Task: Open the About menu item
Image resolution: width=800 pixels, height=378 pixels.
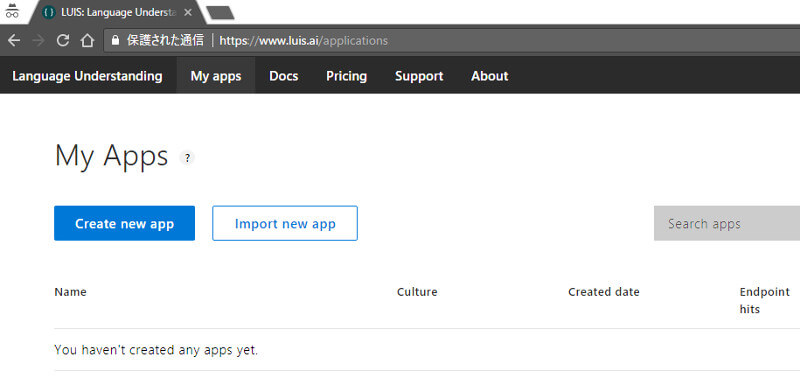Action: [490, 76]
